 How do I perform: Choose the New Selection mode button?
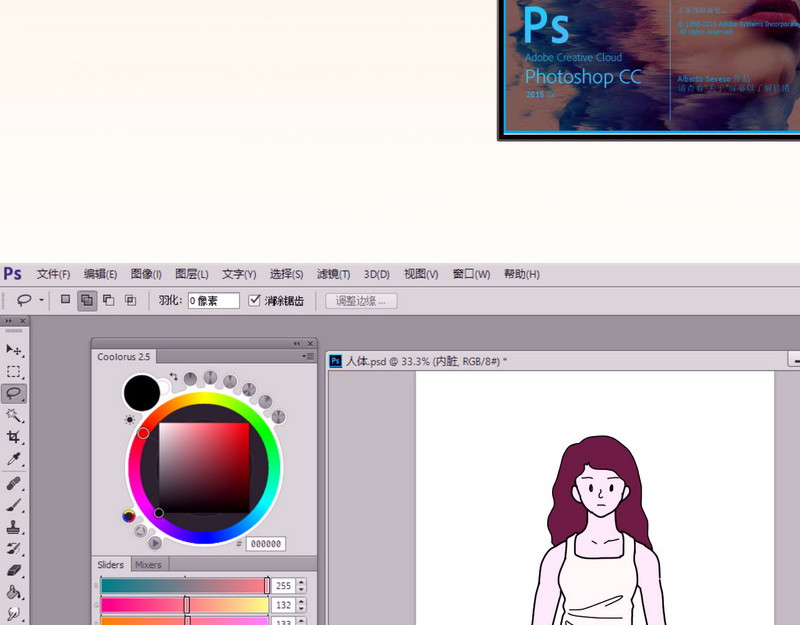click(65, 300)
